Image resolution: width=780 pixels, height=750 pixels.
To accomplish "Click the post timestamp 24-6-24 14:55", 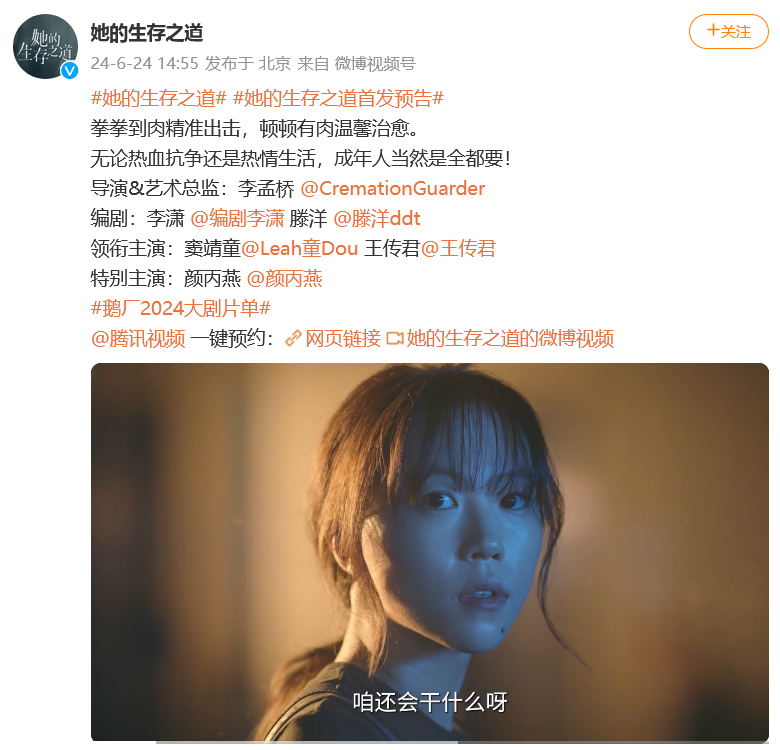I will click(x=144, y=64).
